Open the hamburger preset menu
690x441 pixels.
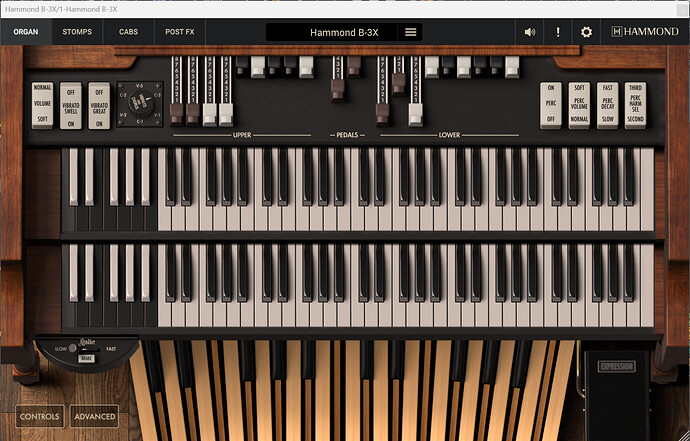[x=411, y=32]
